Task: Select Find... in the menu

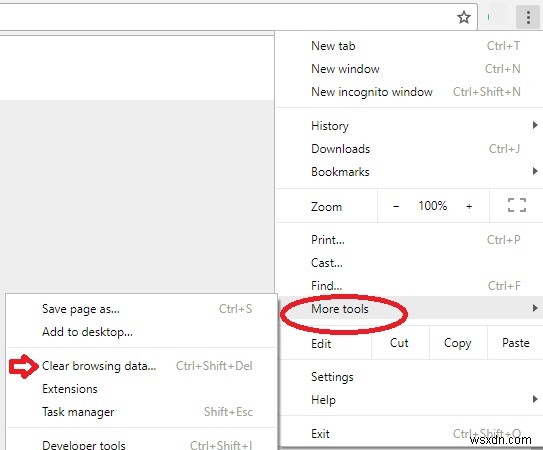Action: 410,286
